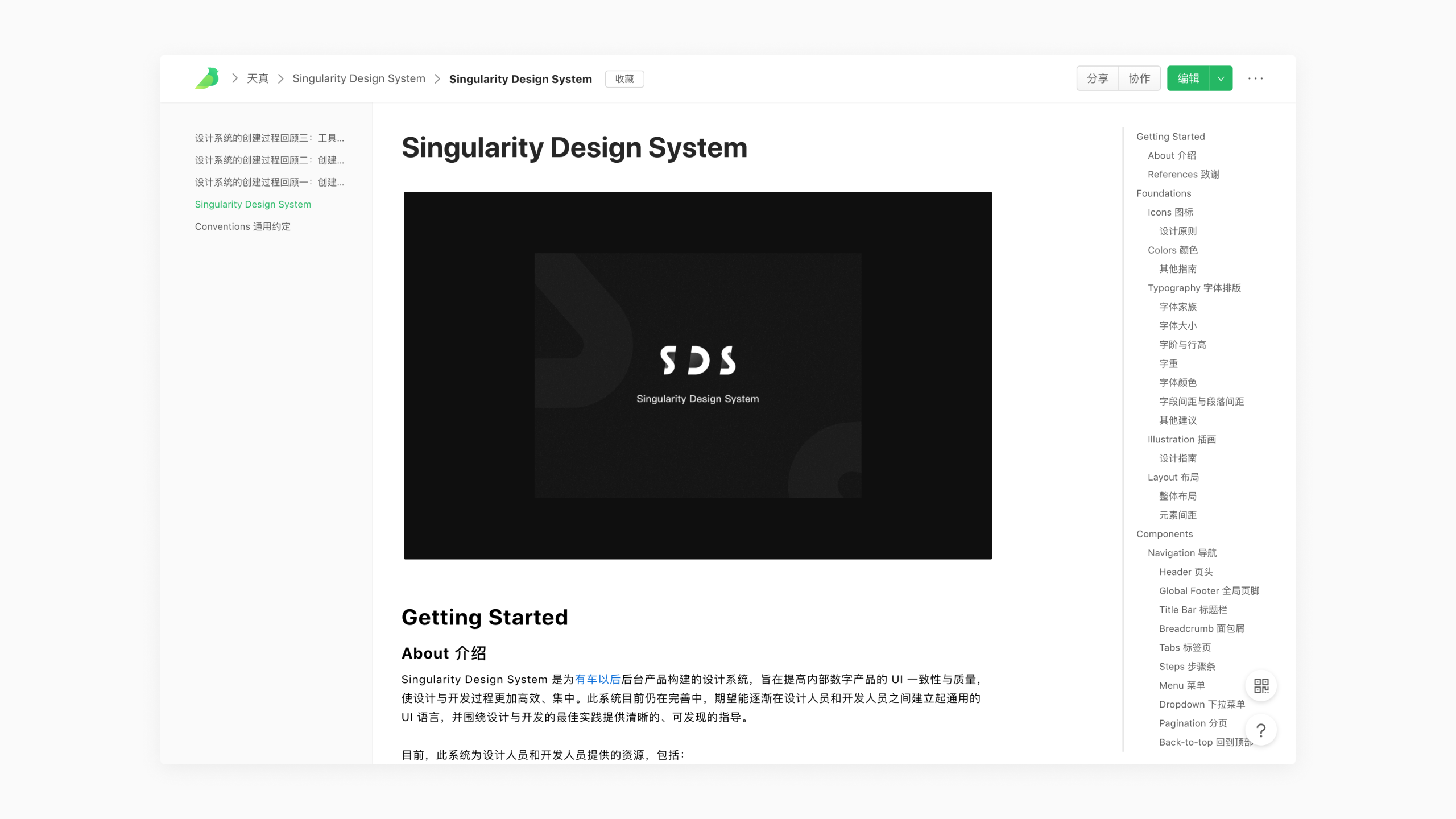This screenshot has width=1456, height=819.
Task: Click the SDS cover image
Action: 697,375
